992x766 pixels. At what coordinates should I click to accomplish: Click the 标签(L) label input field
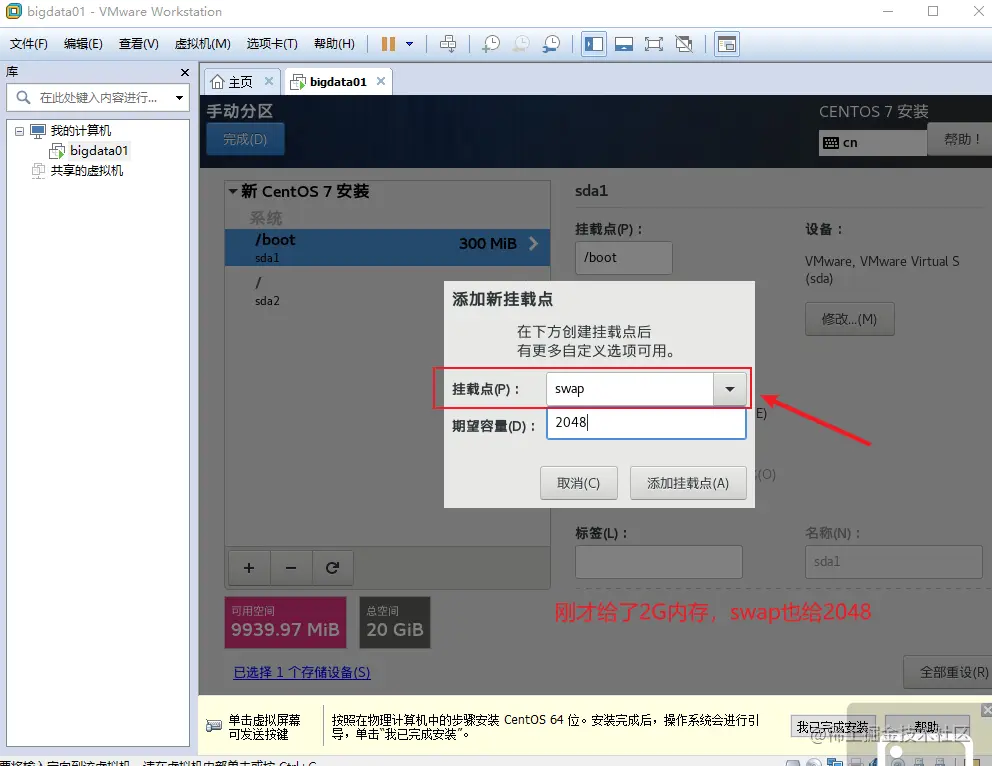pyautogui.click(x=658, y=562)
